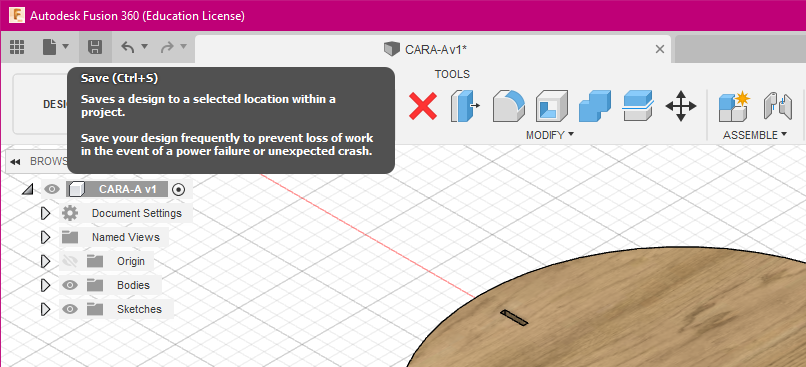Click the Bodies folder icon
Viewport: 806px width, 367px height.
(95, 285)
